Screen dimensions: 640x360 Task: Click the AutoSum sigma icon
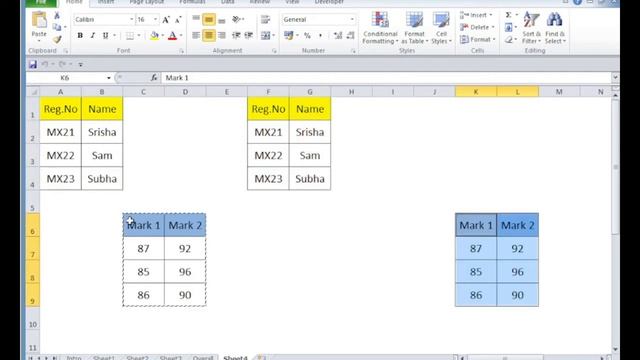[x=509, y=15]
